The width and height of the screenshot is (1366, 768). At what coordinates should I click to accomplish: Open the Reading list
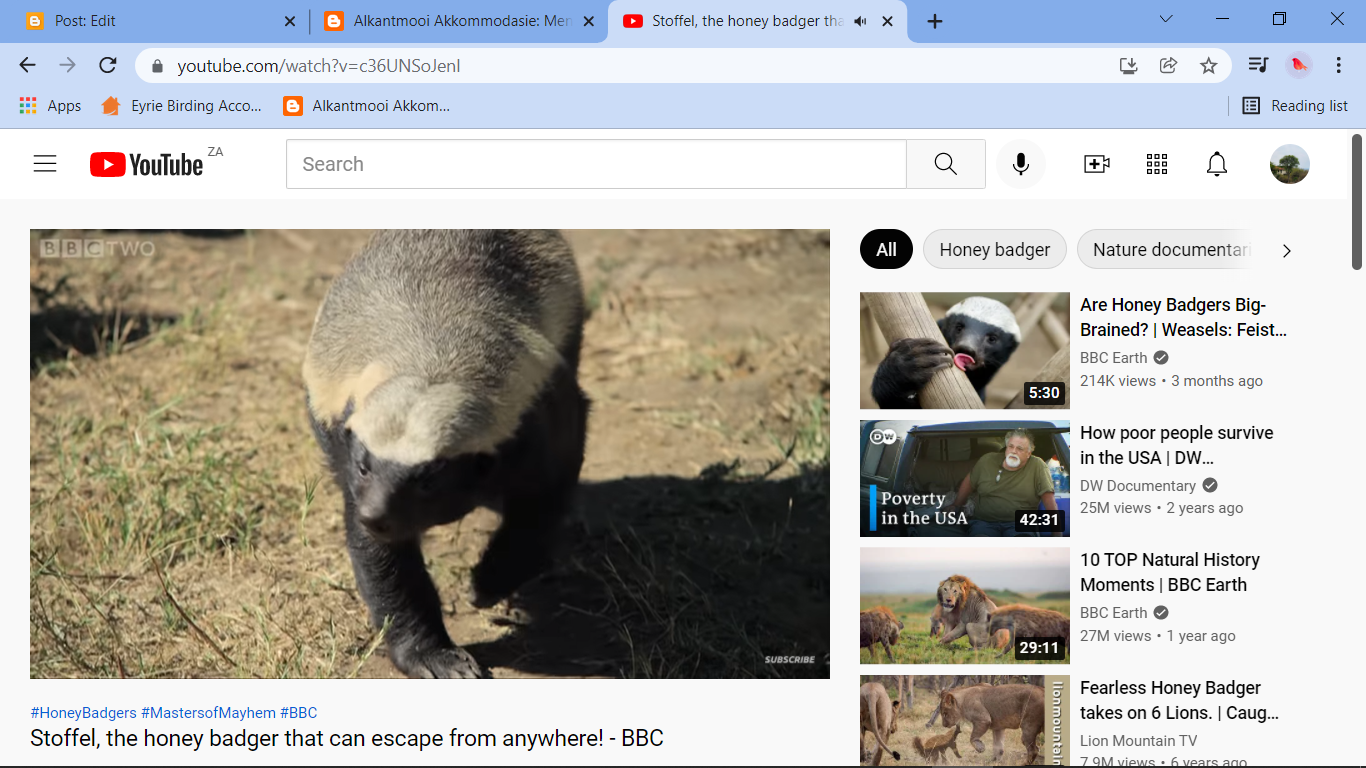pyautogui.click(x=1295, y=105)
